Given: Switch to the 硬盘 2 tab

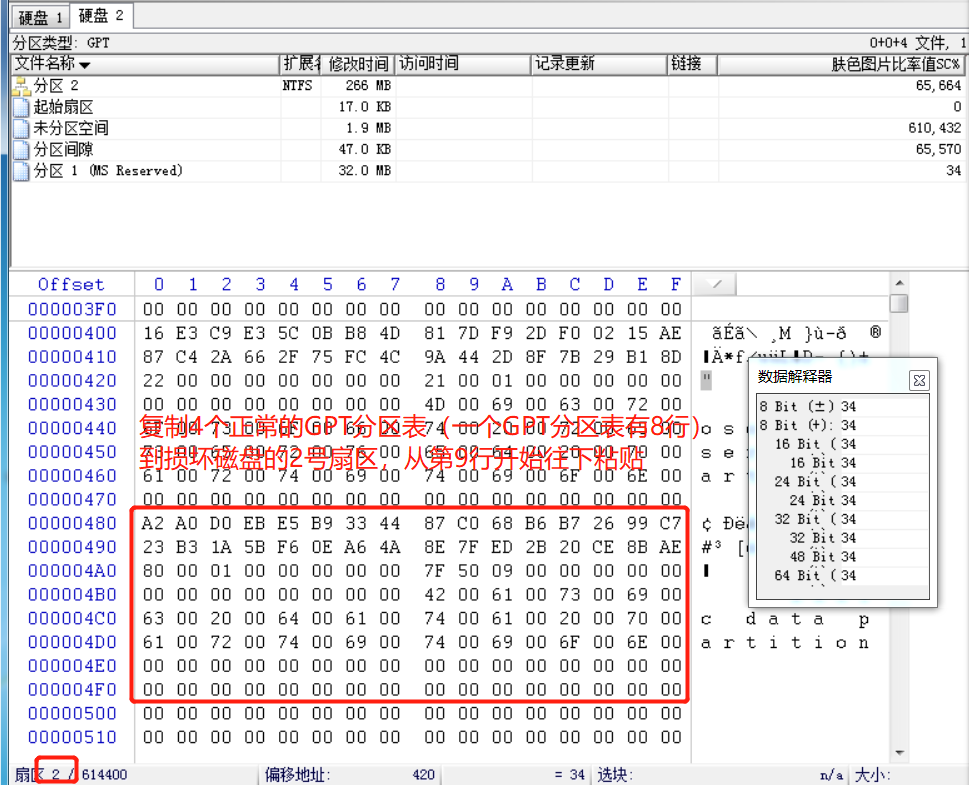Looking at the screenshot, I should pos(100,16).
